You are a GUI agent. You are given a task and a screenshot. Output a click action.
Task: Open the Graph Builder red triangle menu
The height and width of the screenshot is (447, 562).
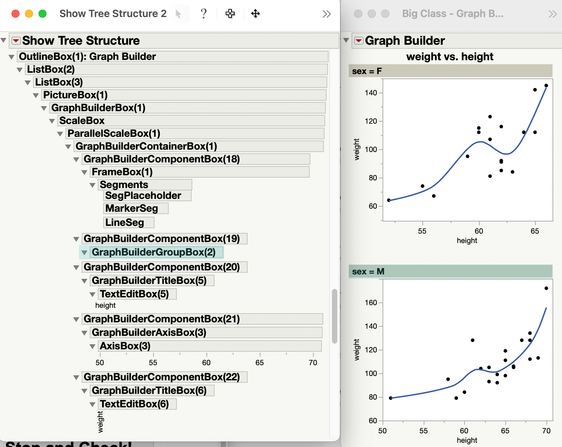pyautogui.click(x=358, y=41)
